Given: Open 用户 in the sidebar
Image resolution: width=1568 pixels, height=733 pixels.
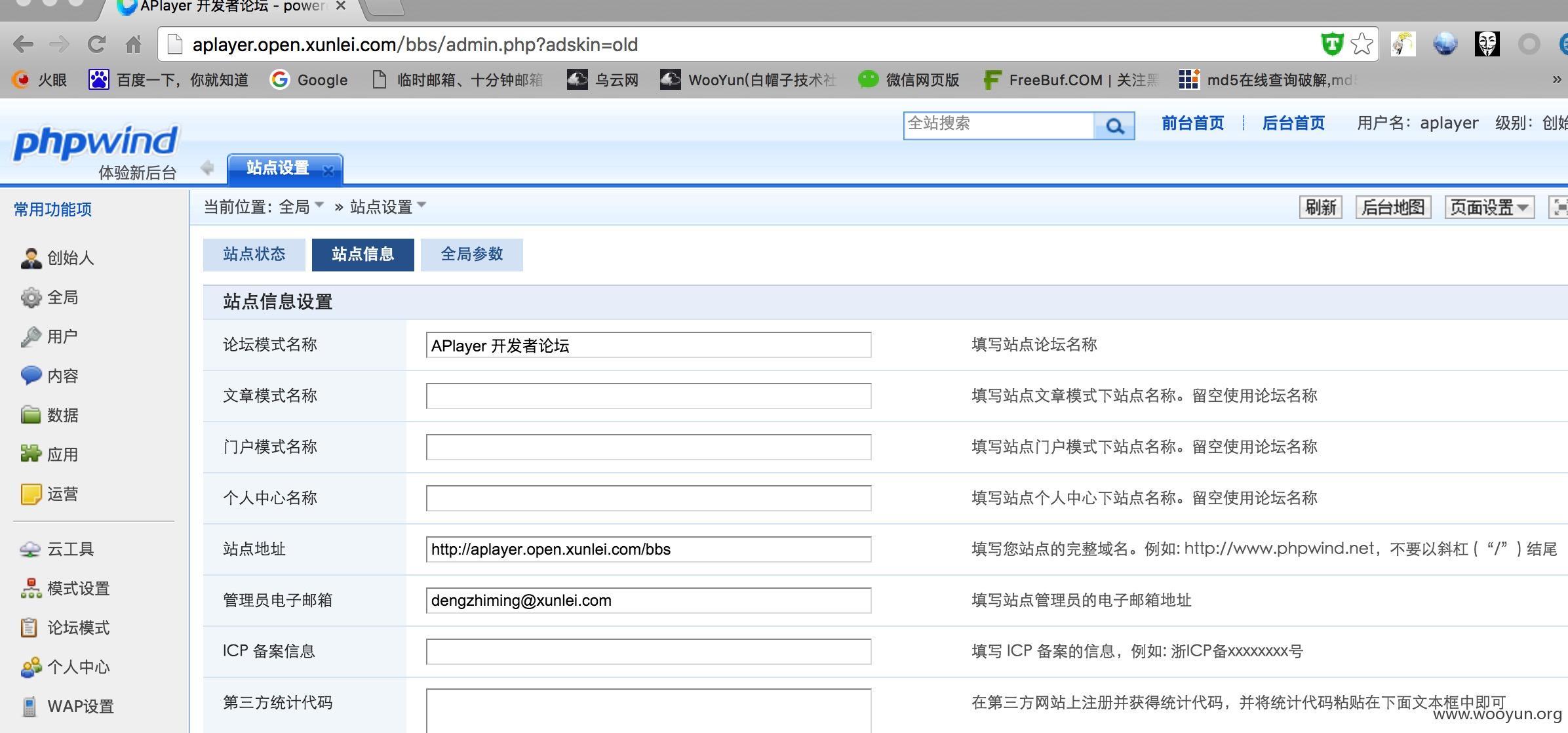Looking at the screenshot, I should pyautogui.click(x=50, y=336).
